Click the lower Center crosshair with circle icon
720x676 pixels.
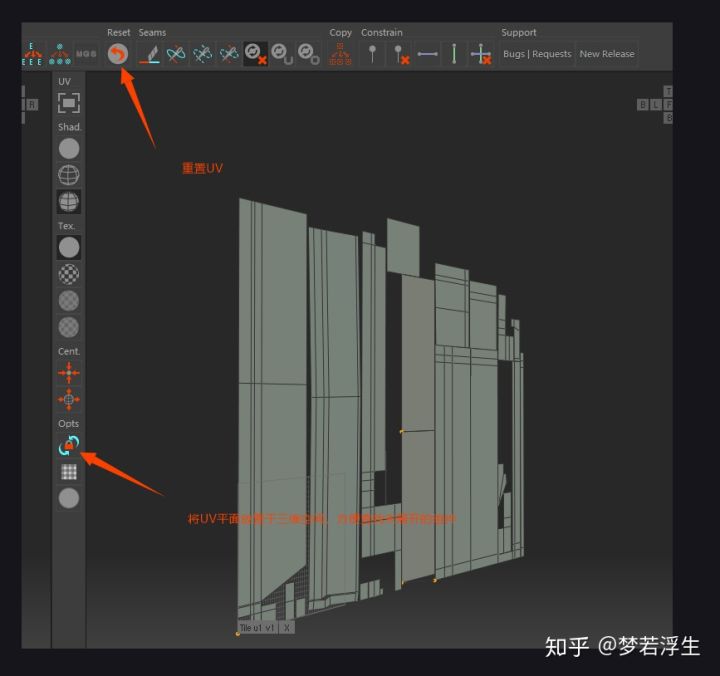68,399
